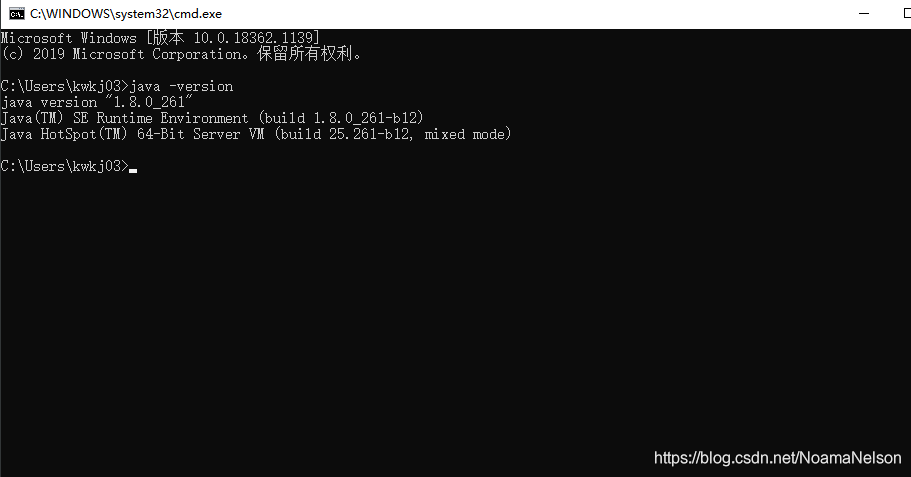Click the 2019 Microsoft Corporation copyright line
This screenshot has height=477, width=911.
[181, 54]
